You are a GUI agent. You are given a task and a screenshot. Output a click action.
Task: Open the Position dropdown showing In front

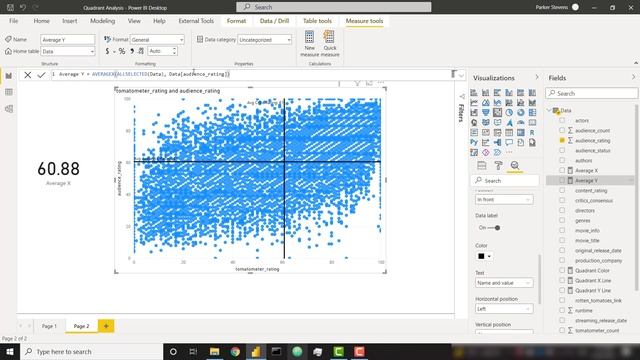(x=504, y=200)
